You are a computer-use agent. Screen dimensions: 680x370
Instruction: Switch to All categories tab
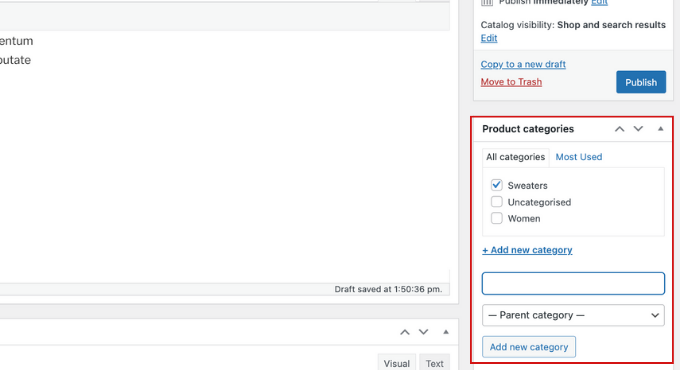point(515,157)
